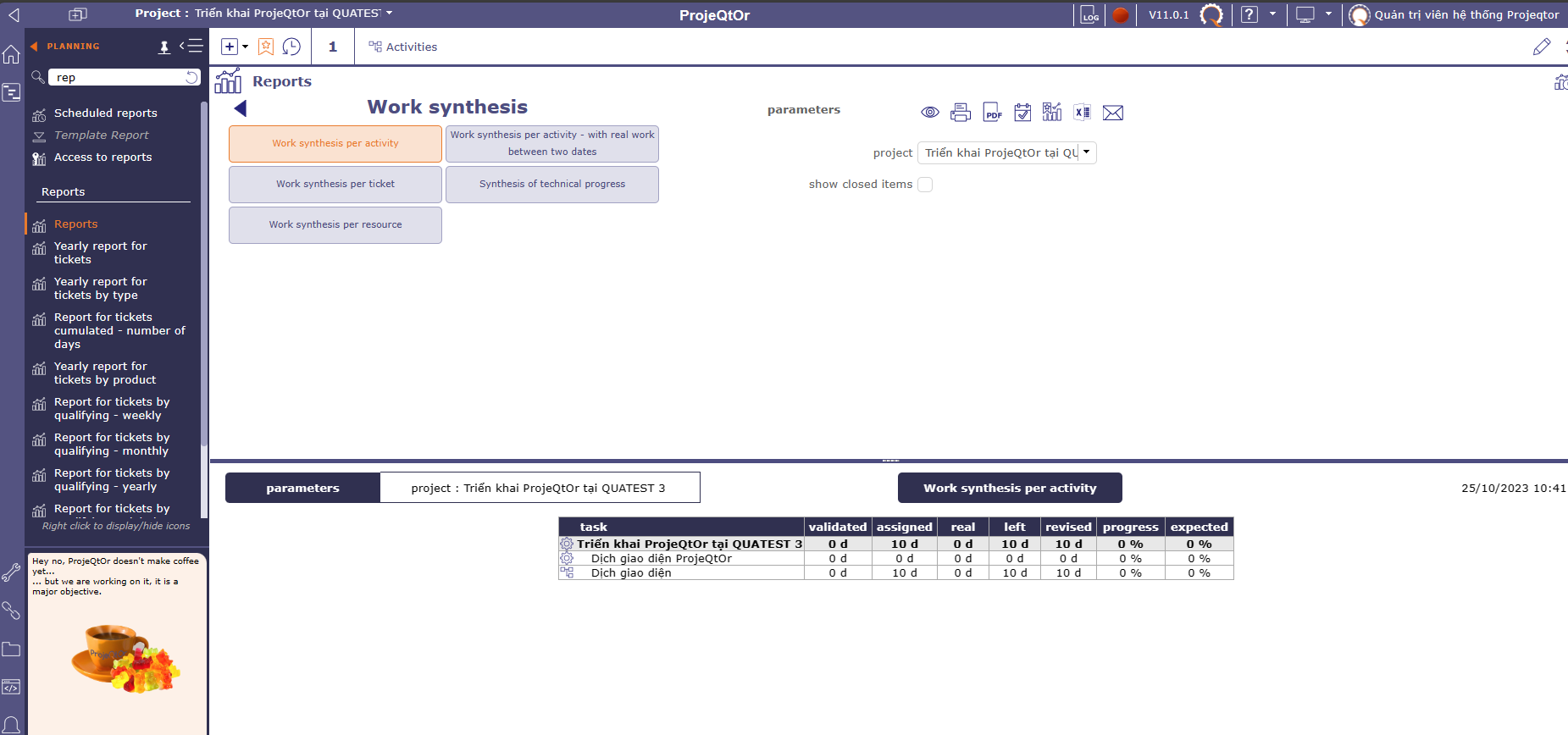1568x735 pixels.
Task: Open the project dropdown in report parameters
Action: 1087,152
